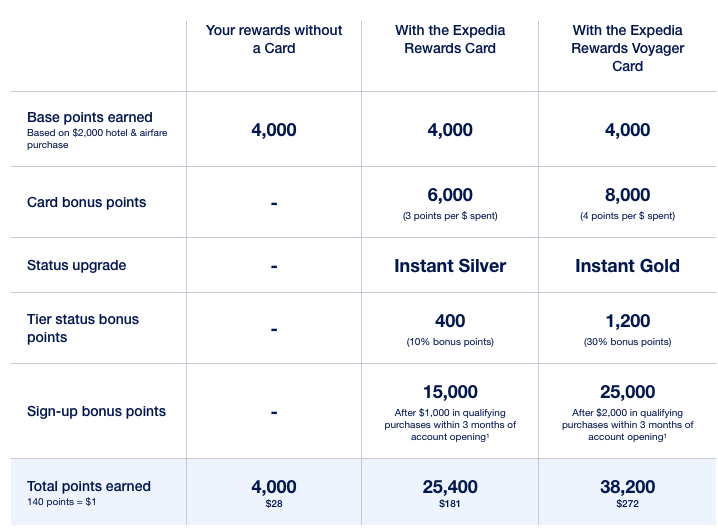Click the 25,400 total points value
718x532 pixels.
click(450, 486)
